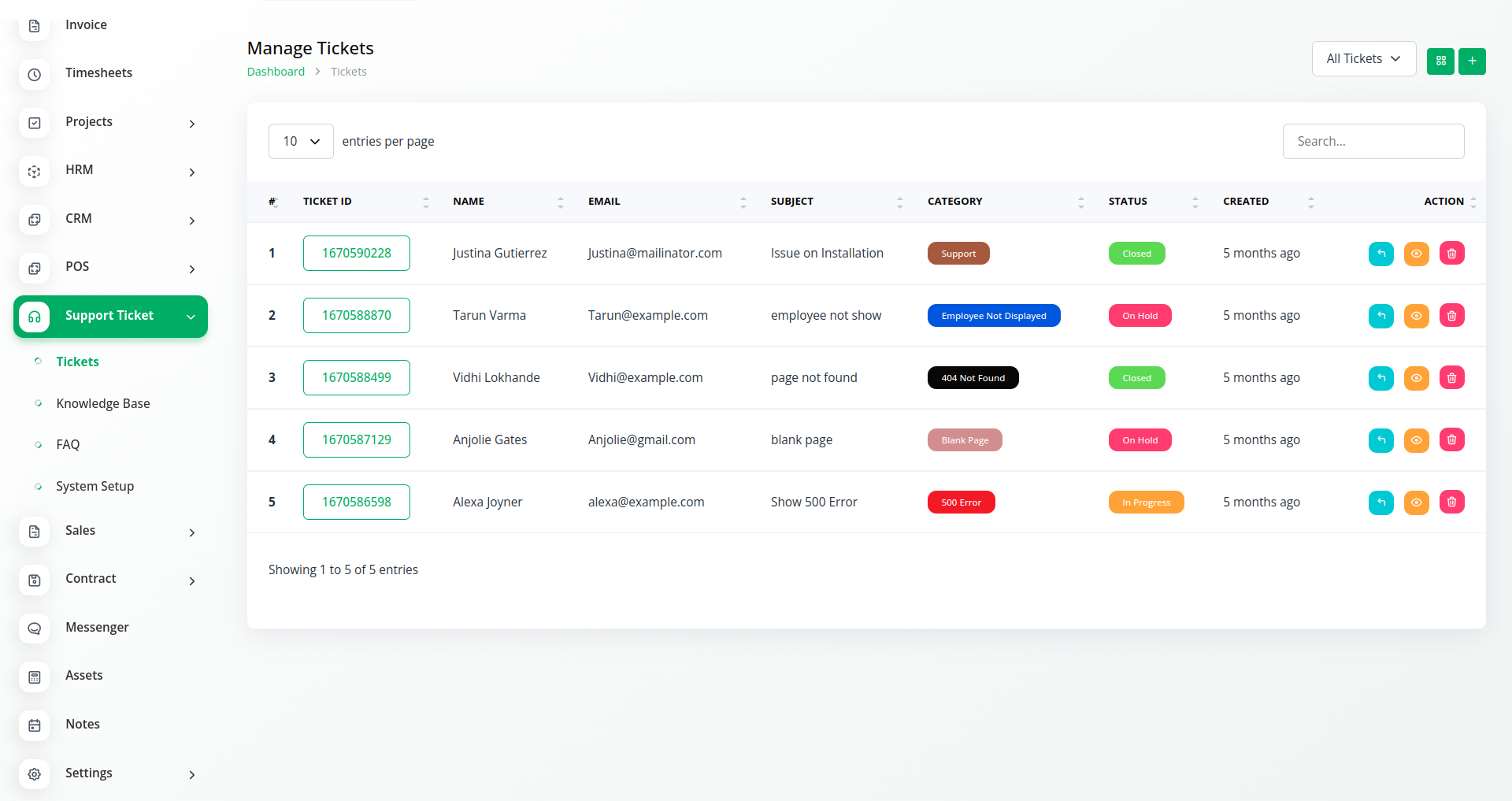Image resolution: width=1512 pixels, height=801 pixels.
Task: Select System Setup in Support Ticket menu
Action: pyautogui.click(x=95, y=486)
